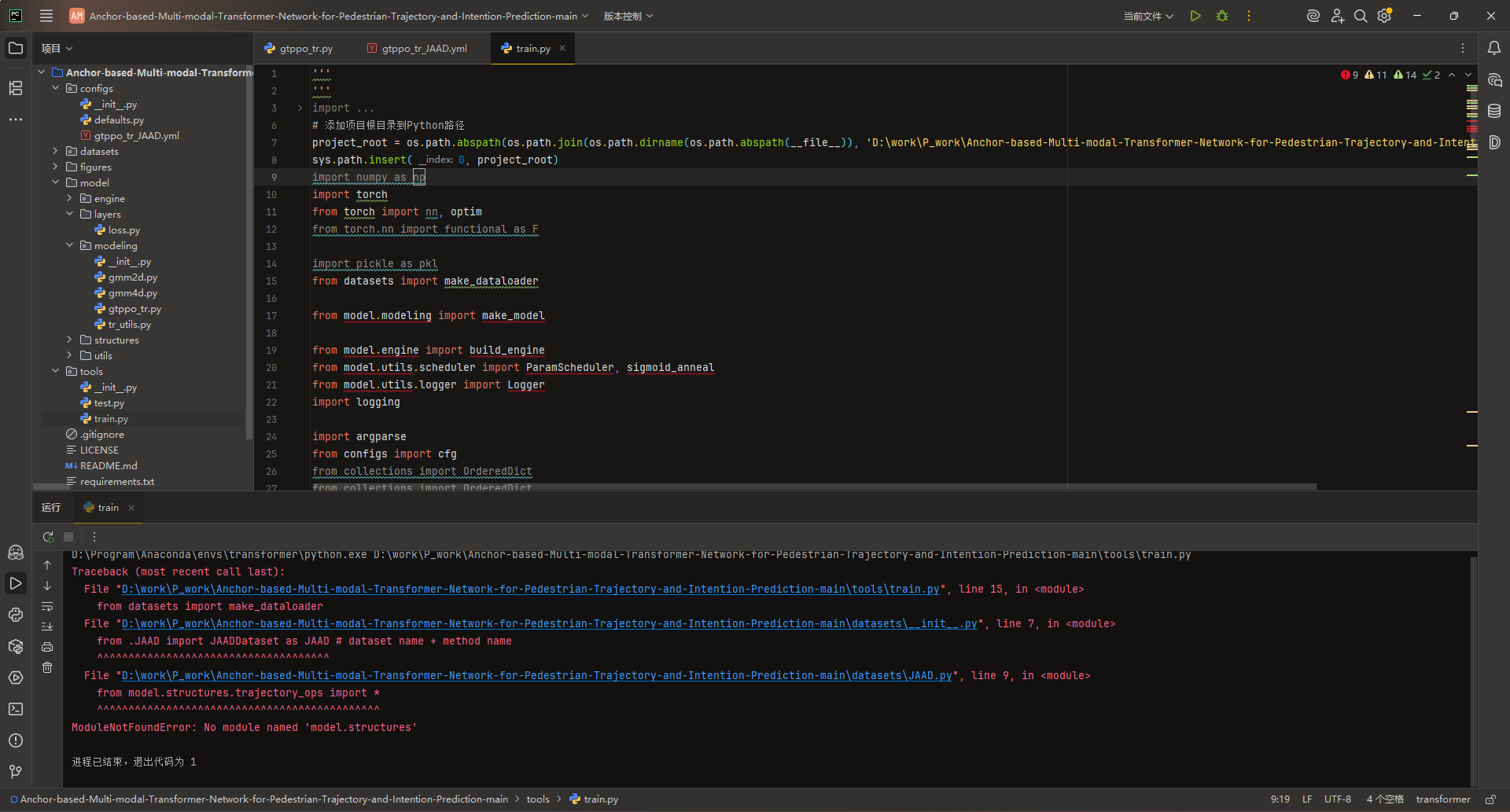
Task: Expand the engine folder
Action: pos(69,198)
